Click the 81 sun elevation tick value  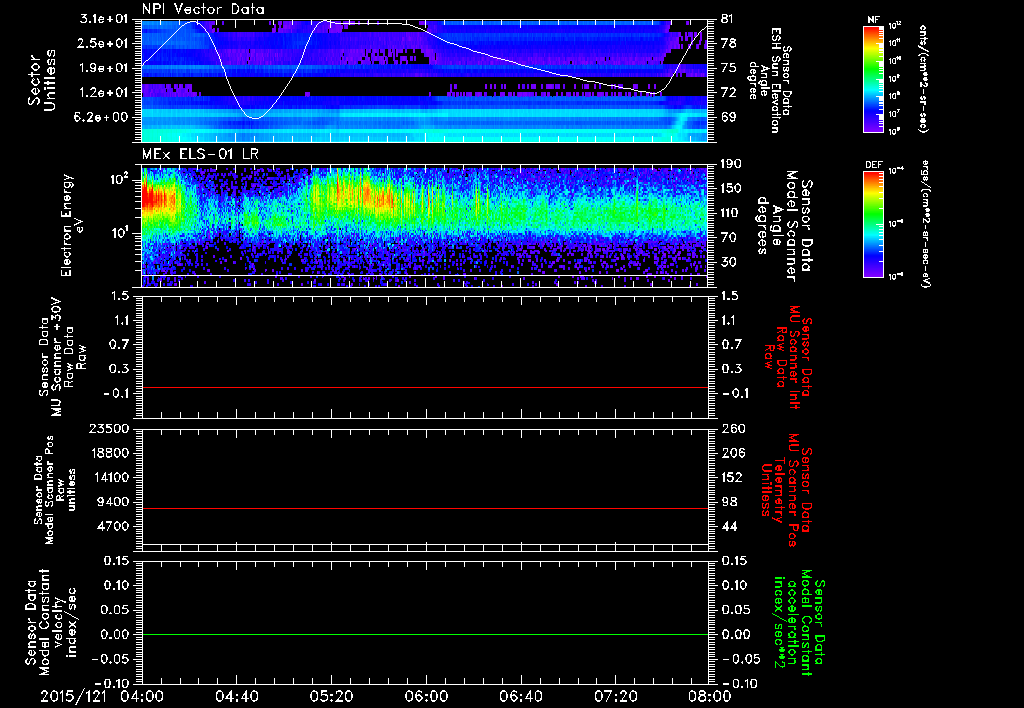point(729,20)
